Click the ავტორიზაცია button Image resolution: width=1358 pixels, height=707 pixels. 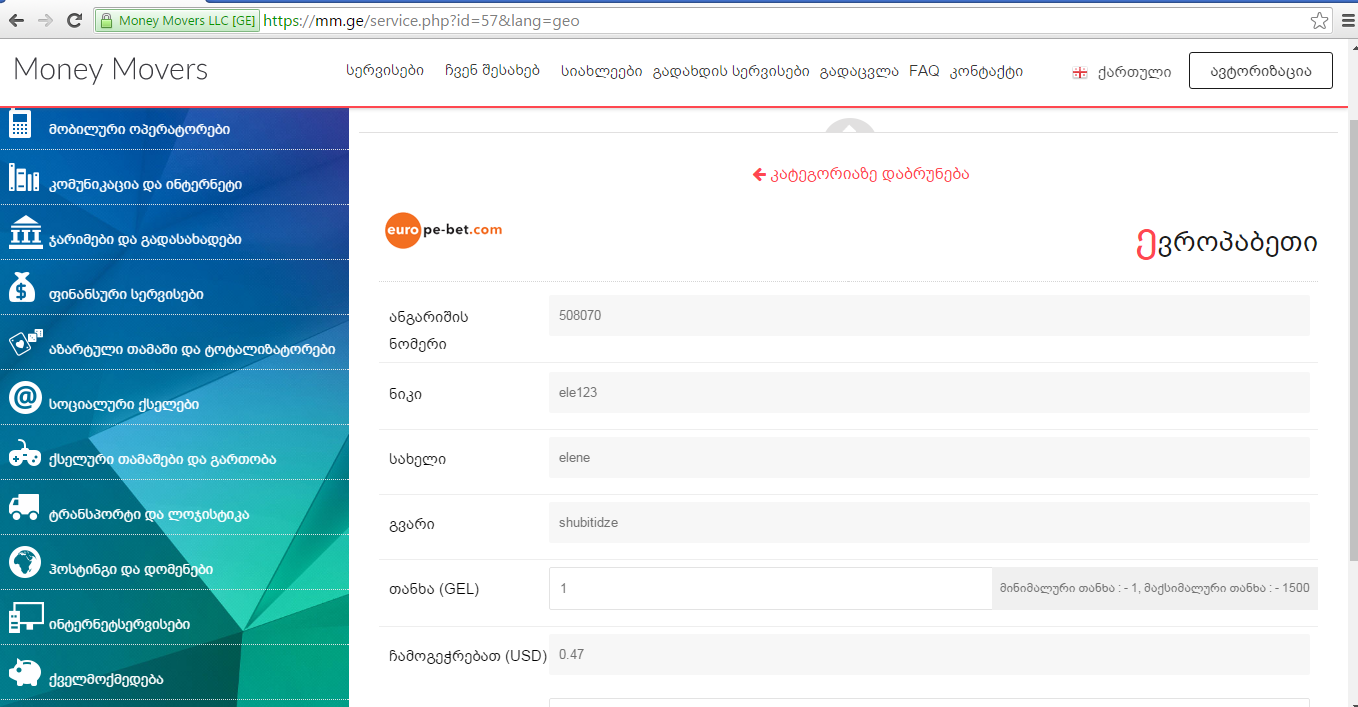(x=1260, y=71)
